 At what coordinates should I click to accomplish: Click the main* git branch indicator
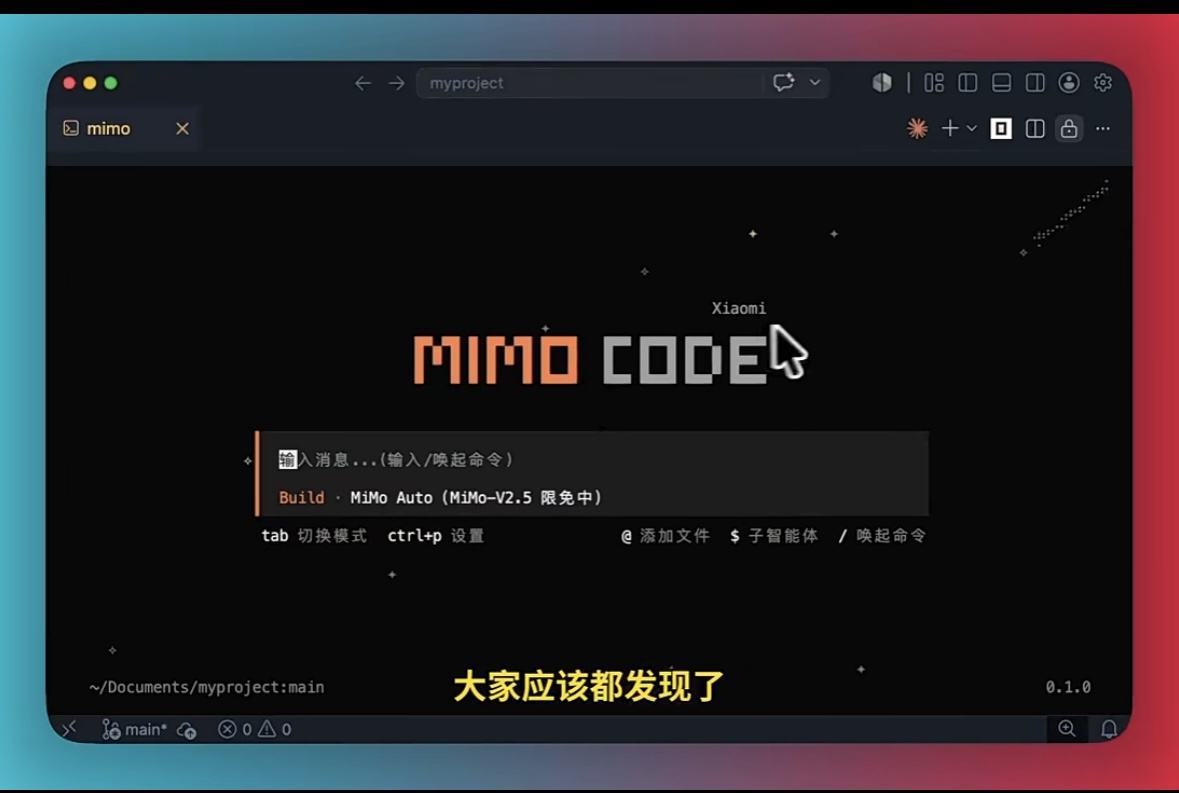135,729
